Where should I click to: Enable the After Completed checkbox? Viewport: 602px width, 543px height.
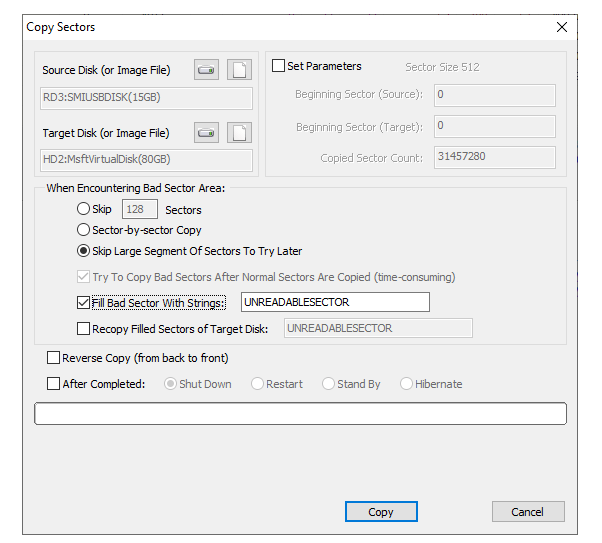[x=54, y=383]
